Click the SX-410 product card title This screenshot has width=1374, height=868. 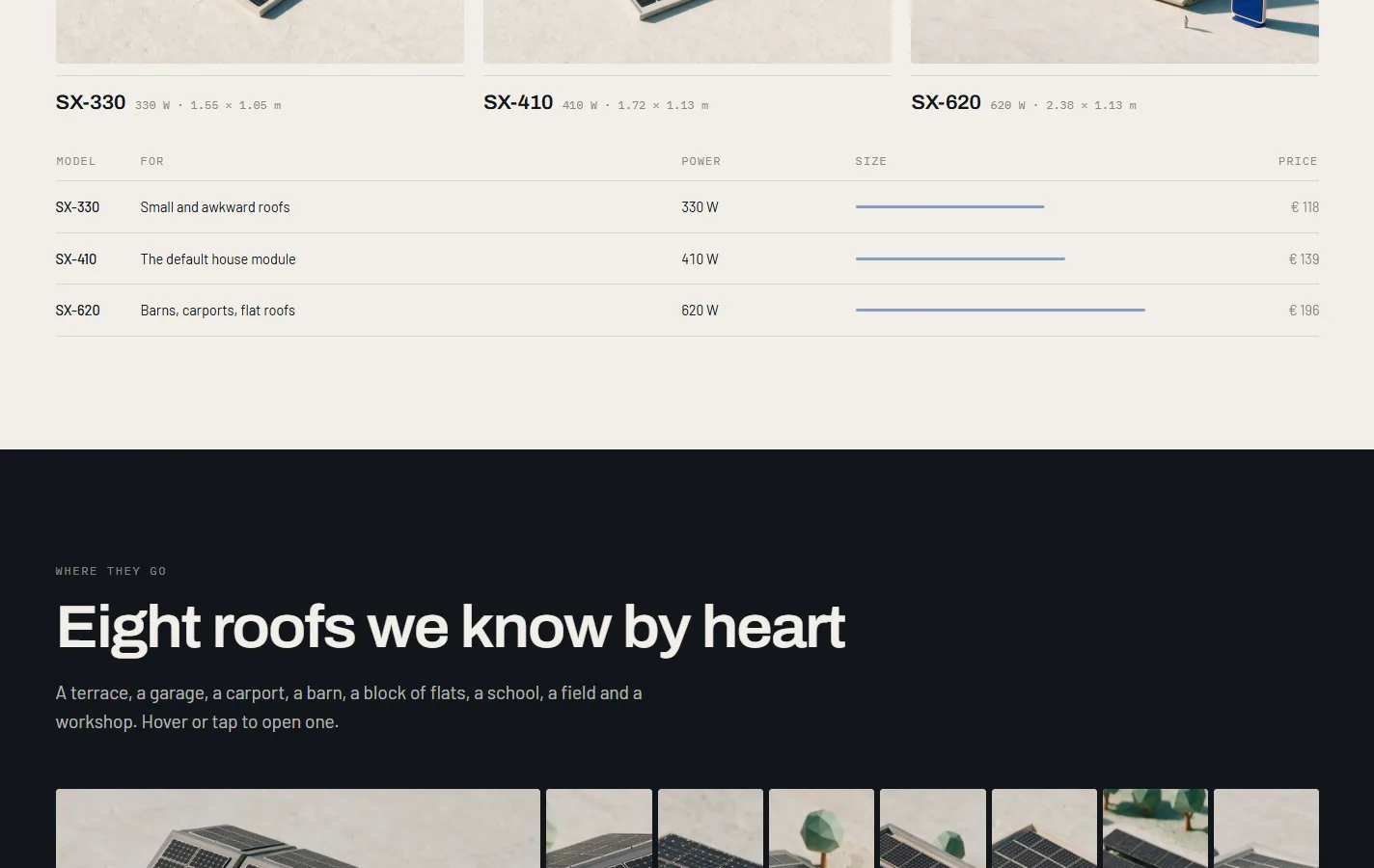(518, 102)
